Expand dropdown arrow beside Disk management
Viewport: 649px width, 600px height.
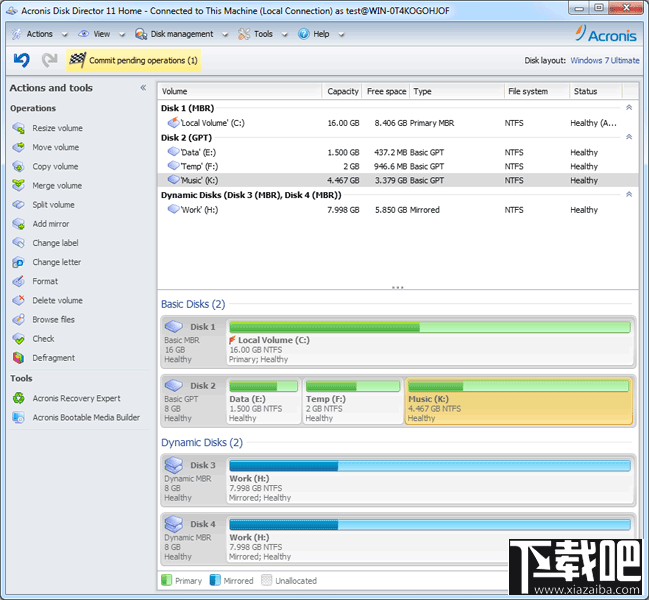tap(225, 35)
